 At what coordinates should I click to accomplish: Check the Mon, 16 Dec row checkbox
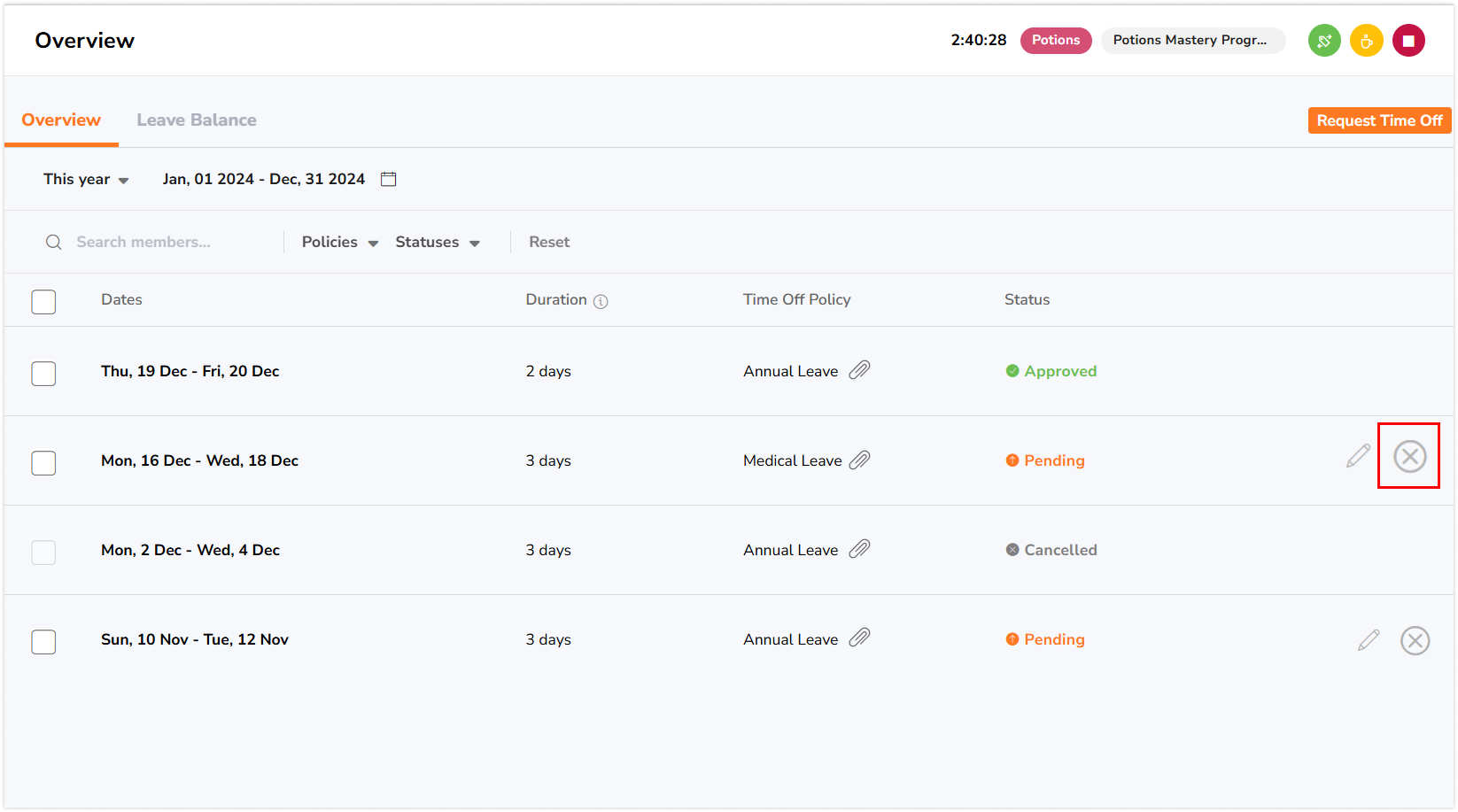[43, 463]
